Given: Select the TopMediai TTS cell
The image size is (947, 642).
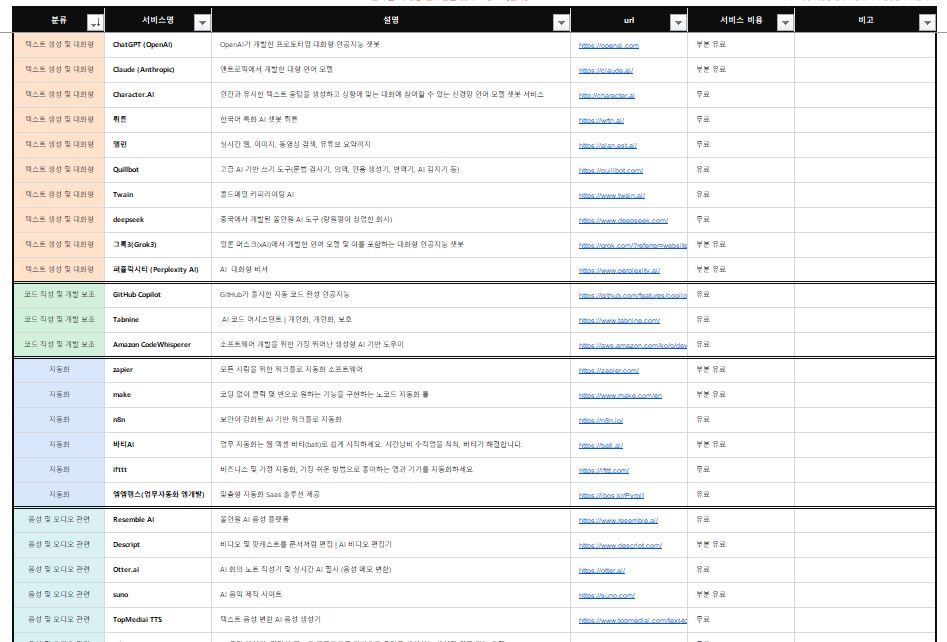Looking at the screenshot, I should click(x=158, y=620).
